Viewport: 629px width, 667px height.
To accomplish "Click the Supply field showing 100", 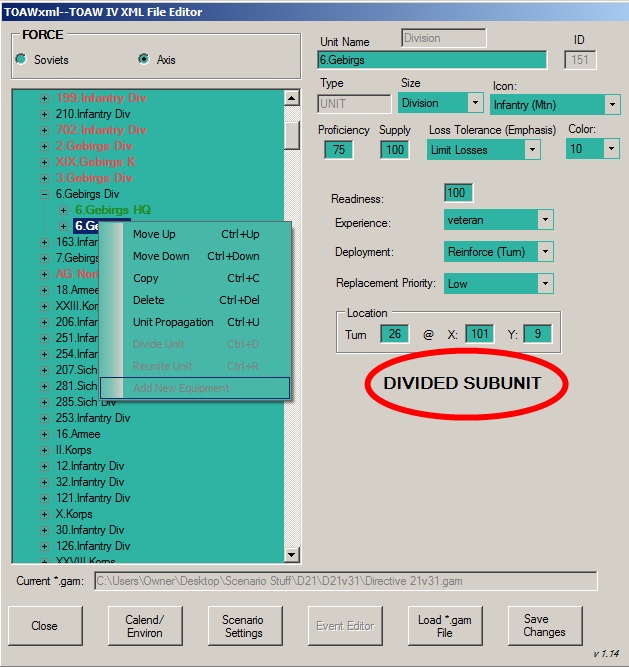I will [395, 150].
